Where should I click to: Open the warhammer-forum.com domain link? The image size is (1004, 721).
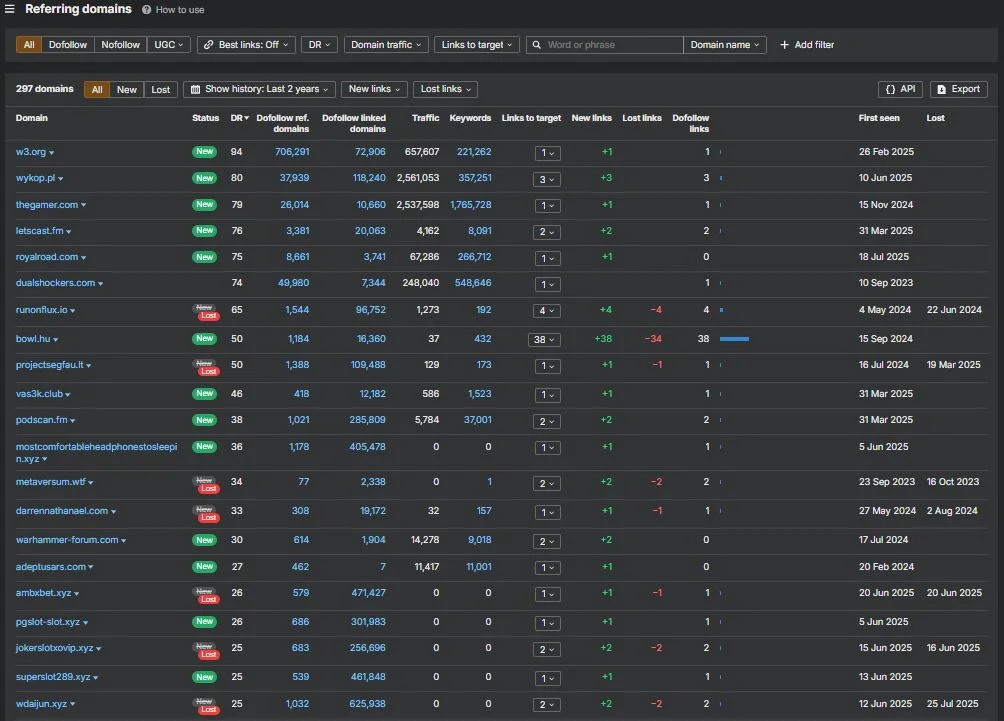[67, 540]
